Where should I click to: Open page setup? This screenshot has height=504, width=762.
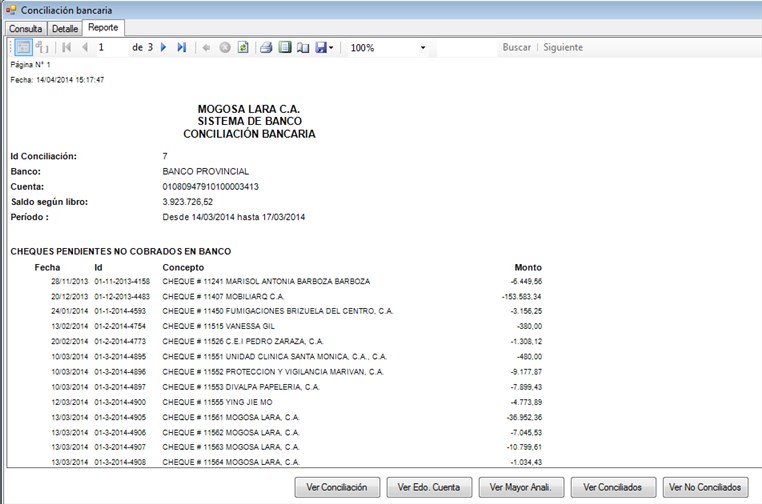[303, 48]
